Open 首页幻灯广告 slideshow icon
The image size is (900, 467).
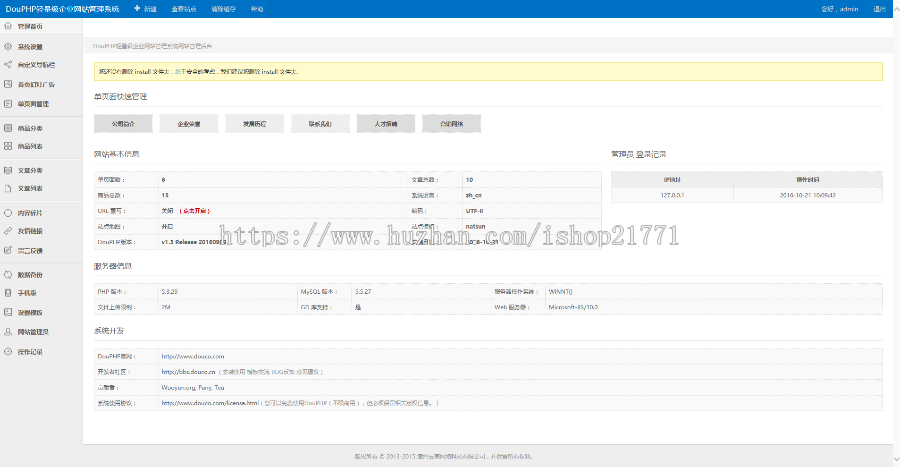[x=9, y=84]
